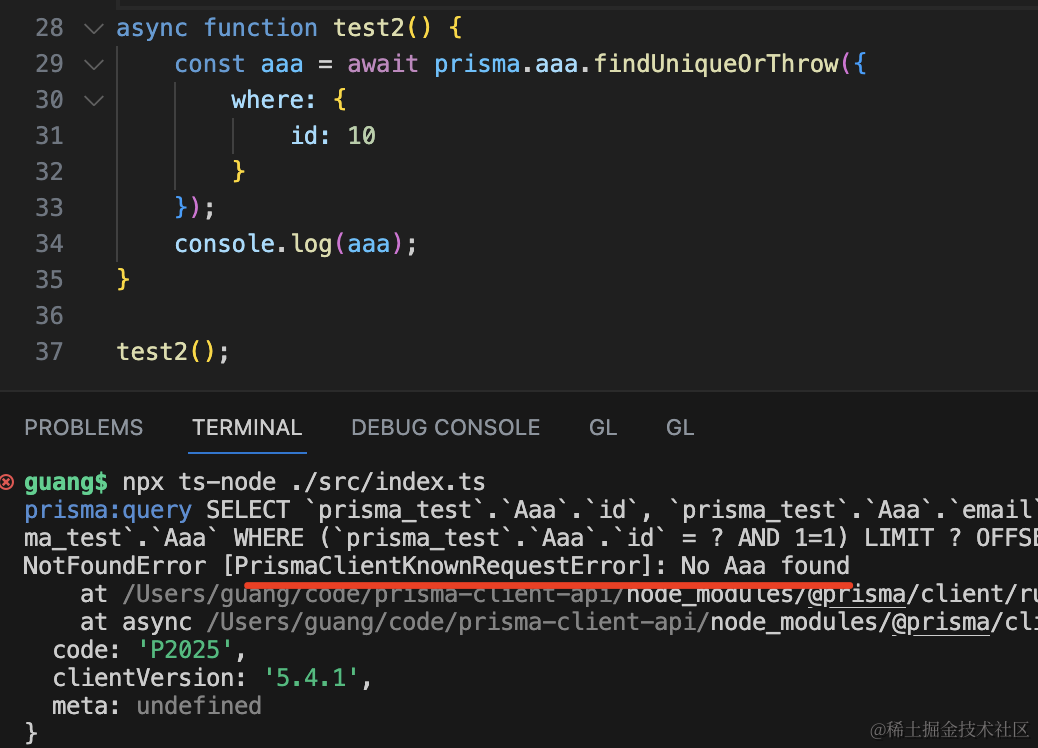Open the file path in the 'at async' stack line
Image resolution: width=1038 pixels, height=748 pixels.
600,622
